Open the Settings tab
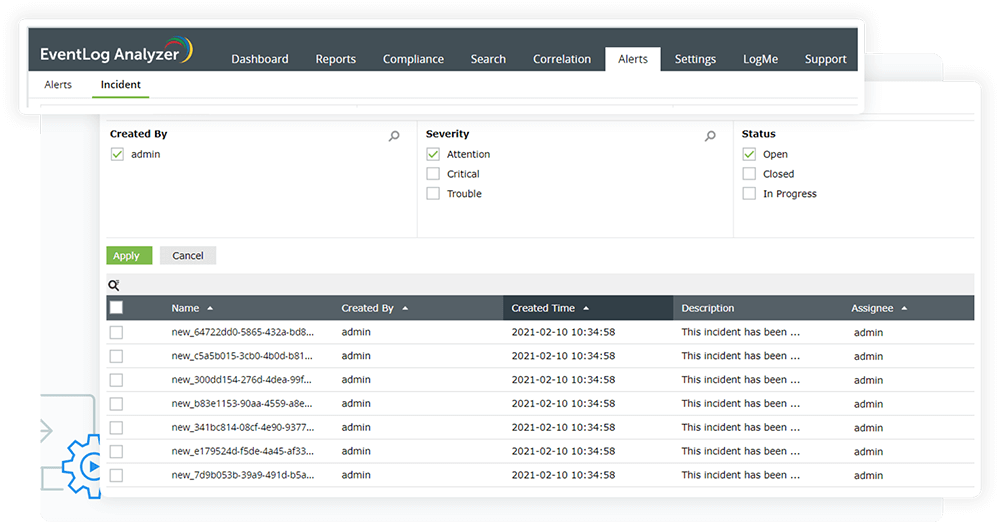Screen dimensions: 1000x522 point(695,59)
